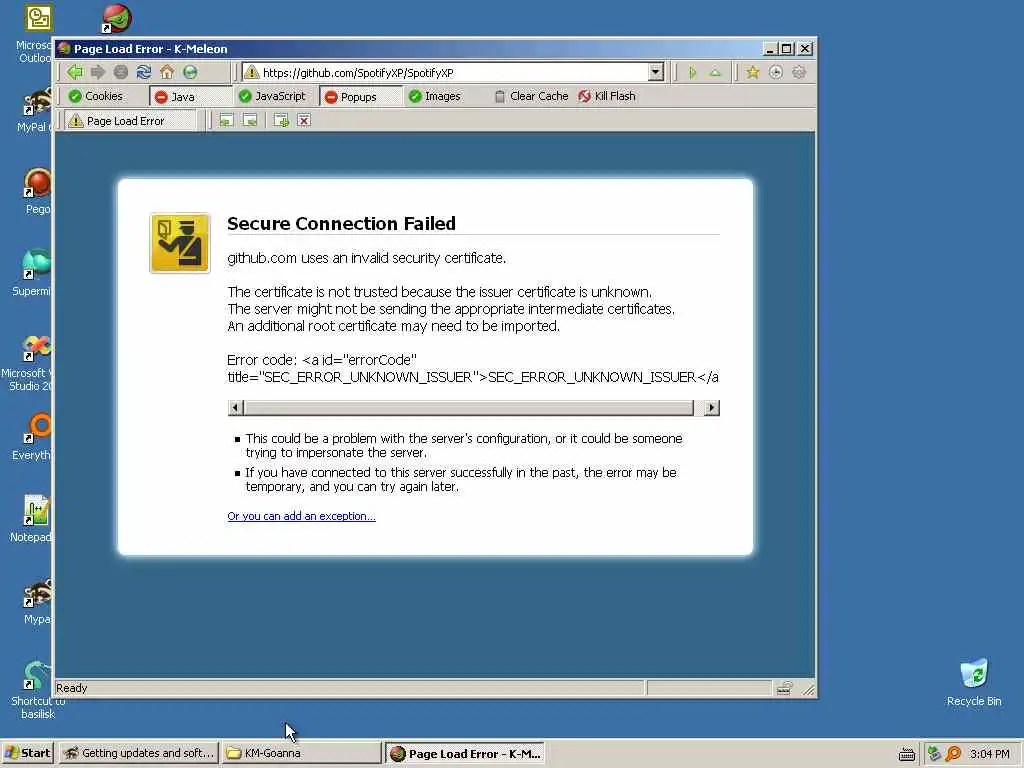Image resolution: width=1024 pixels, height=768 pixels.
Task: Click the Kill Flash button
Action: click(x=607, y=96)
